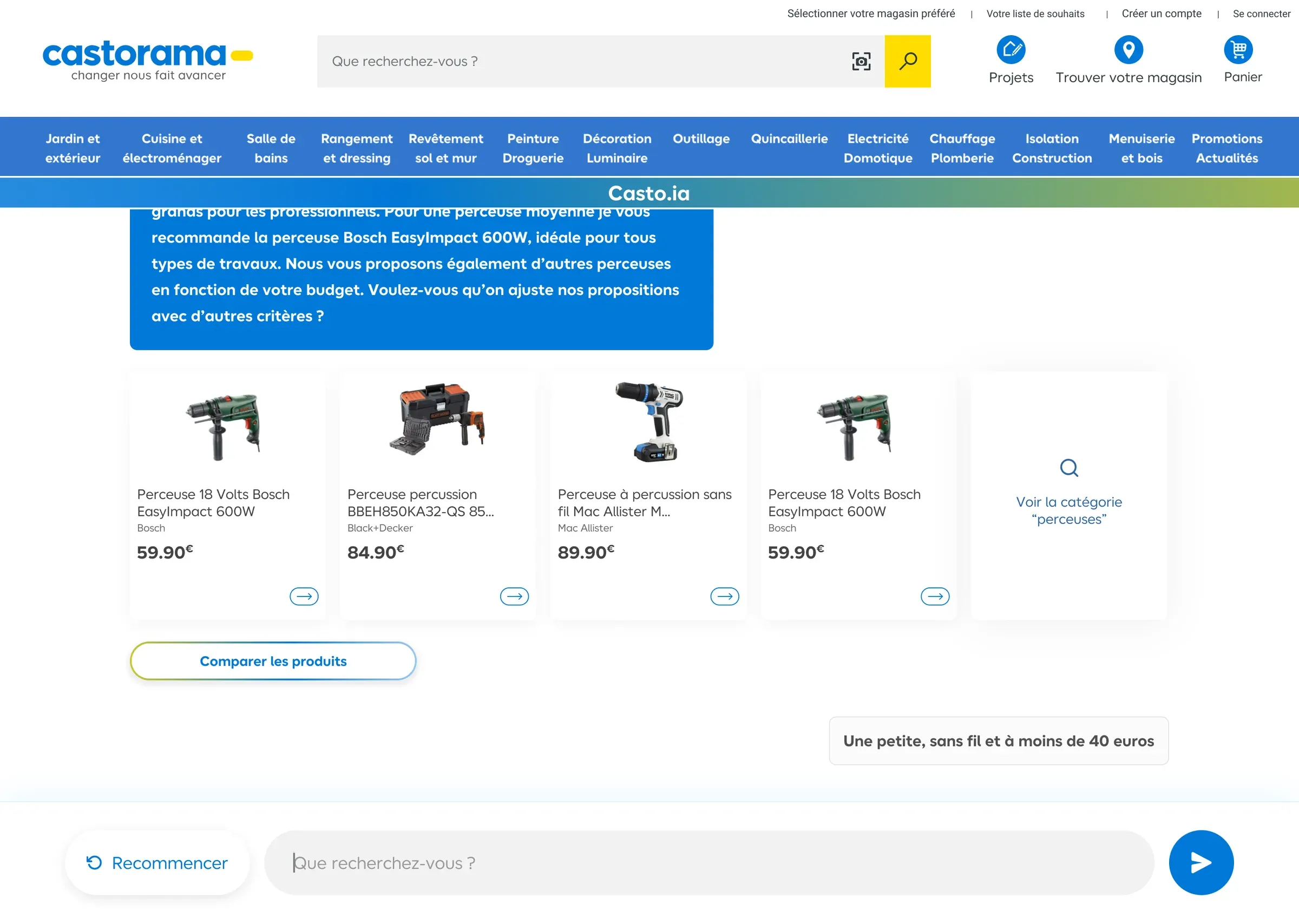Open Menuiserie et bois menu
The width and height of the screenshot is (1299, 924).
pos(1141,148)
